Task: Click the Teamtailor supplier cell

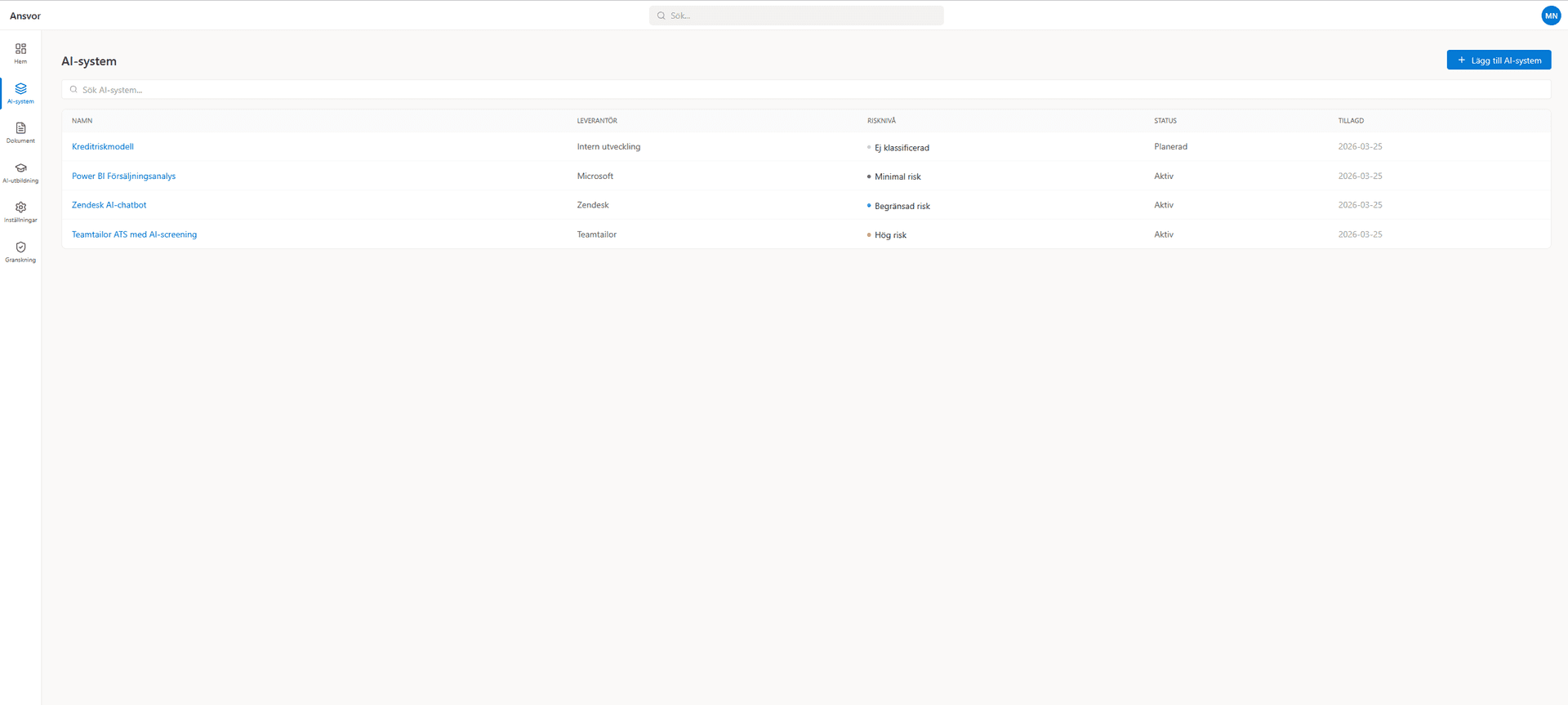Action: point(596,234)
